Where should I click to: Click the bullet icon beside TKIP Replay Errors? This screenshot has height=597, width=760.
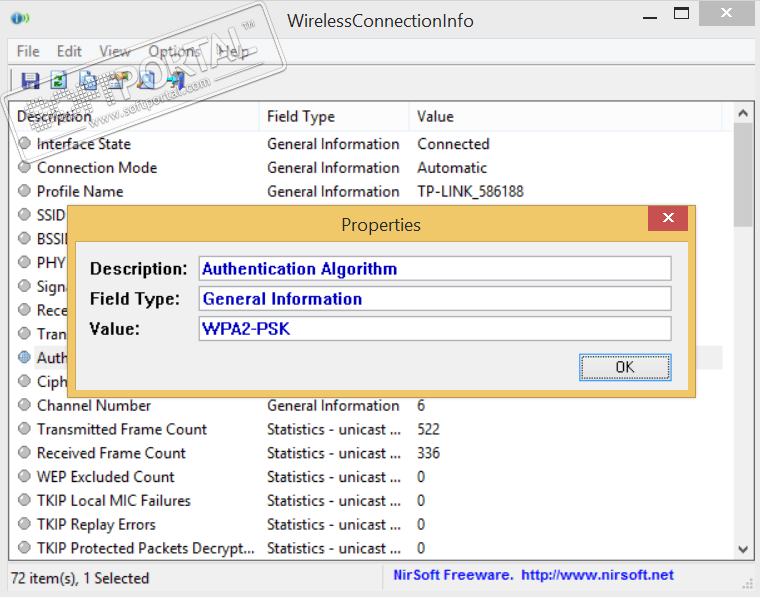[24, 523]
